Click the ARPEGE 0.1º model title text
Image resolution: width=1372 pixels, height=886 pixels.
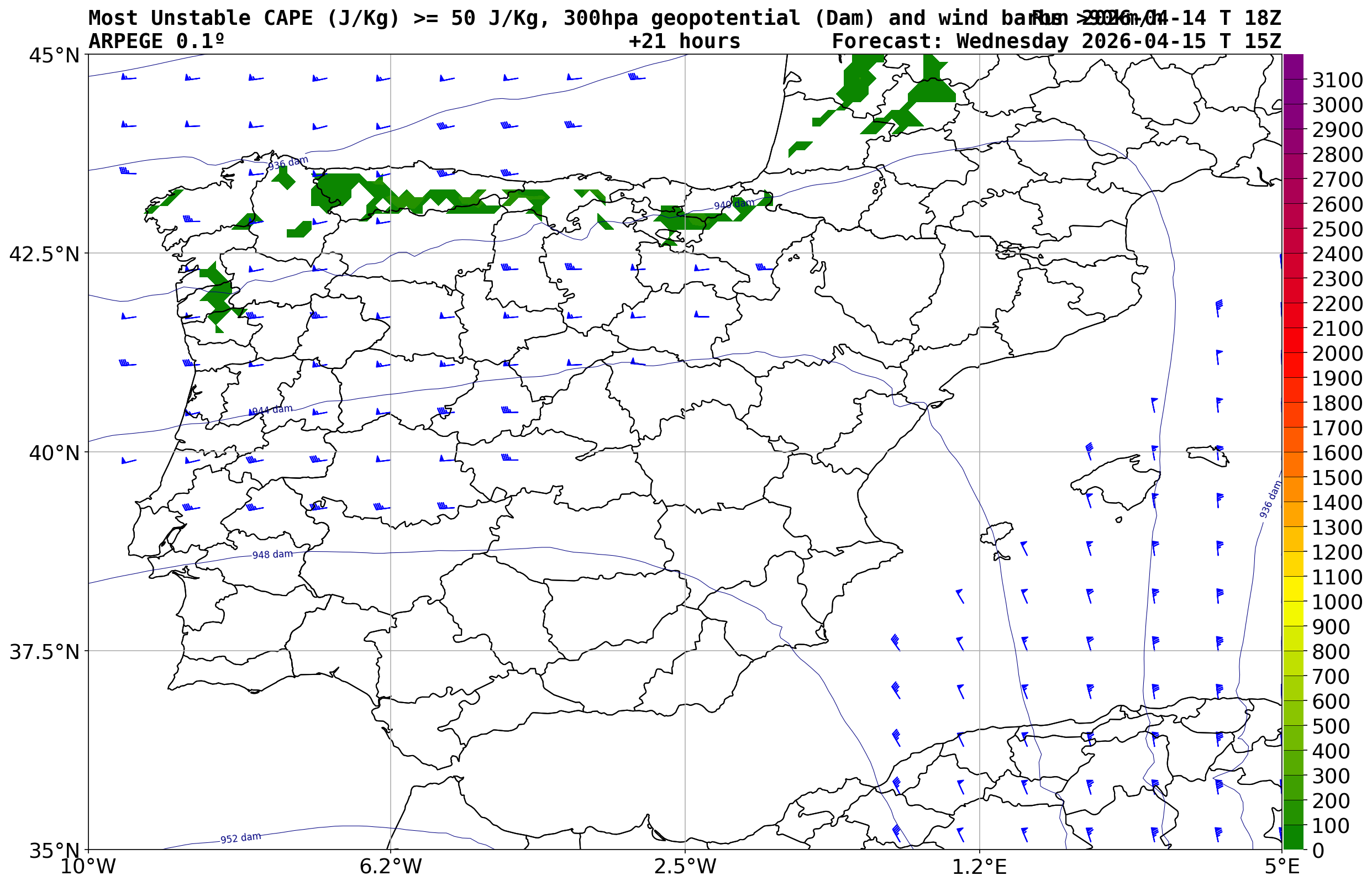(156, 41)
